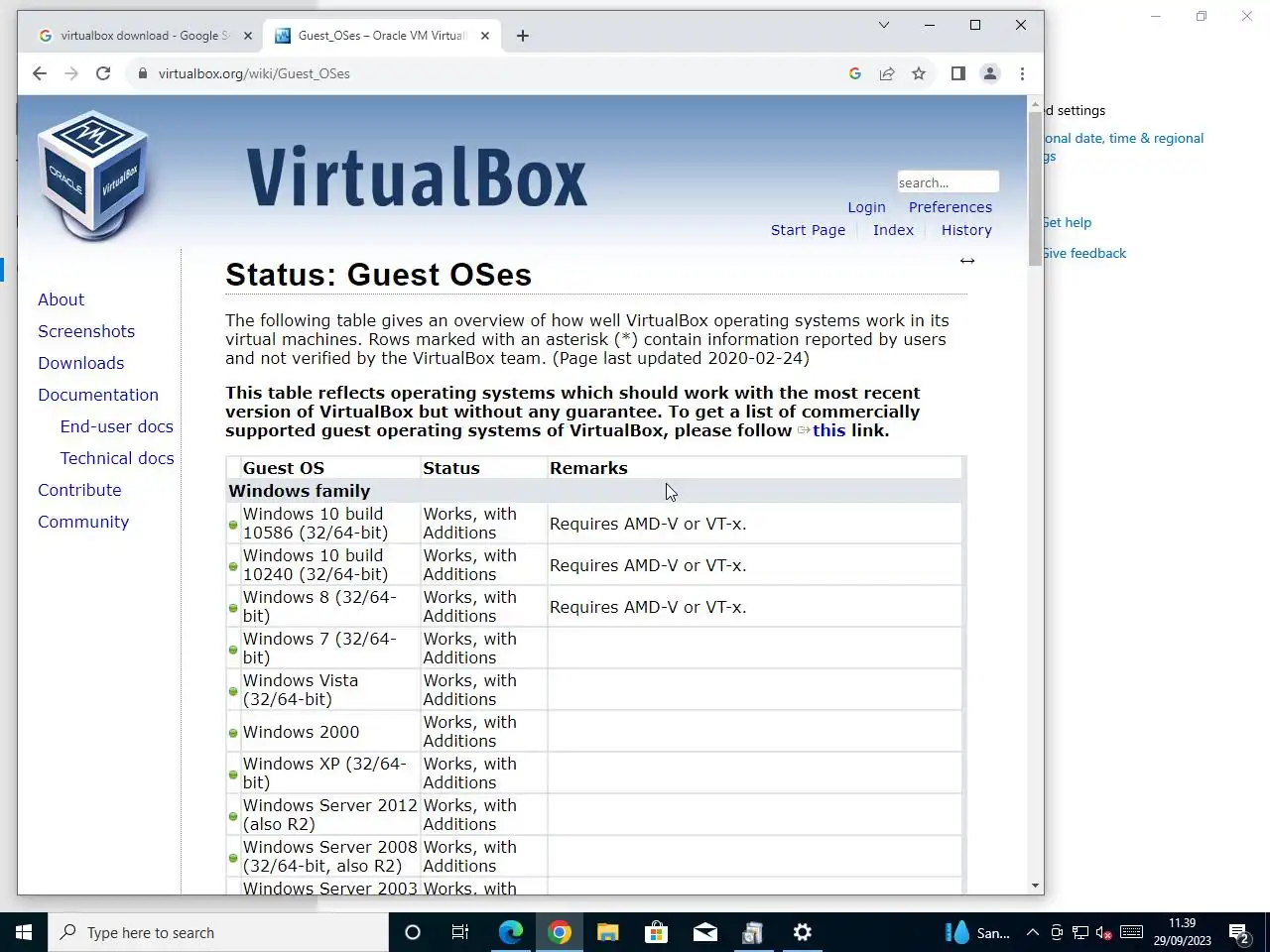Open Cortana circle icon on taskbar
Viewport: 1270px width, 952px height.
413,932
